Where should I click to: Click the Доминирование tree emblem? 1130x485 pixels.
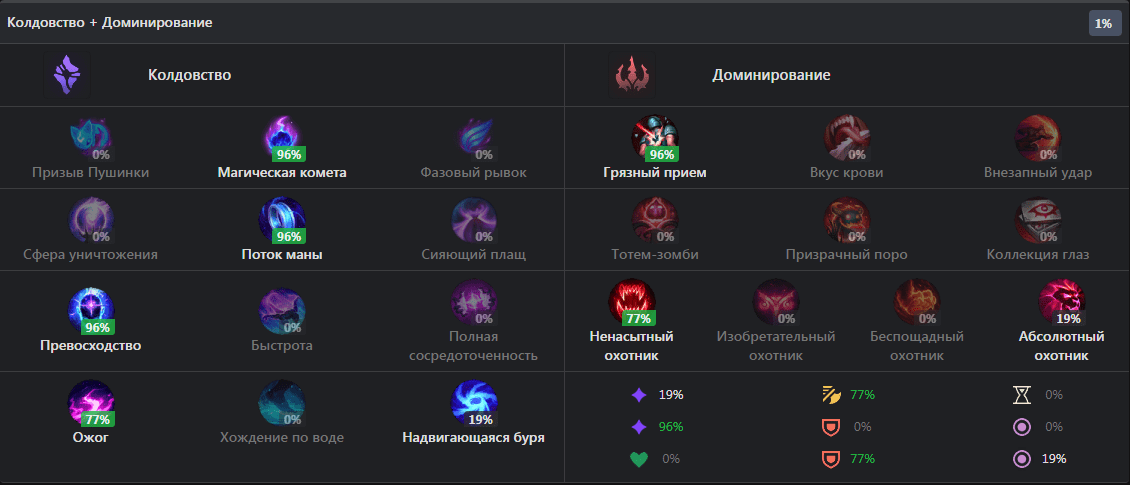632,75
